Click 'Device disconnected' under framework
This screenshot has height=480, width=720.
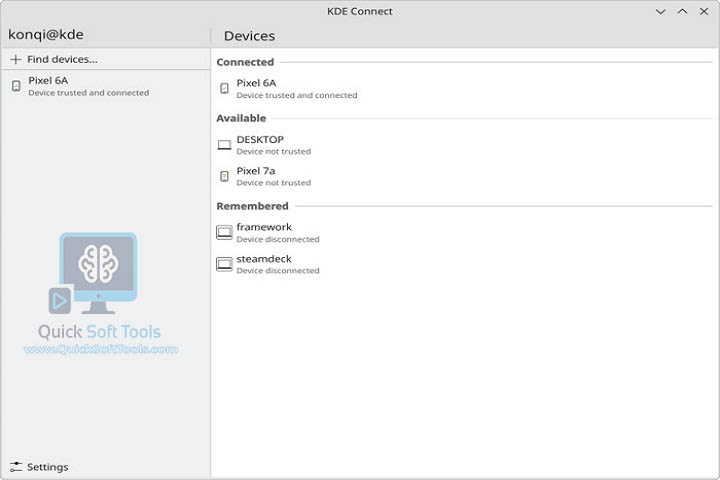click(x=278, y=239)
